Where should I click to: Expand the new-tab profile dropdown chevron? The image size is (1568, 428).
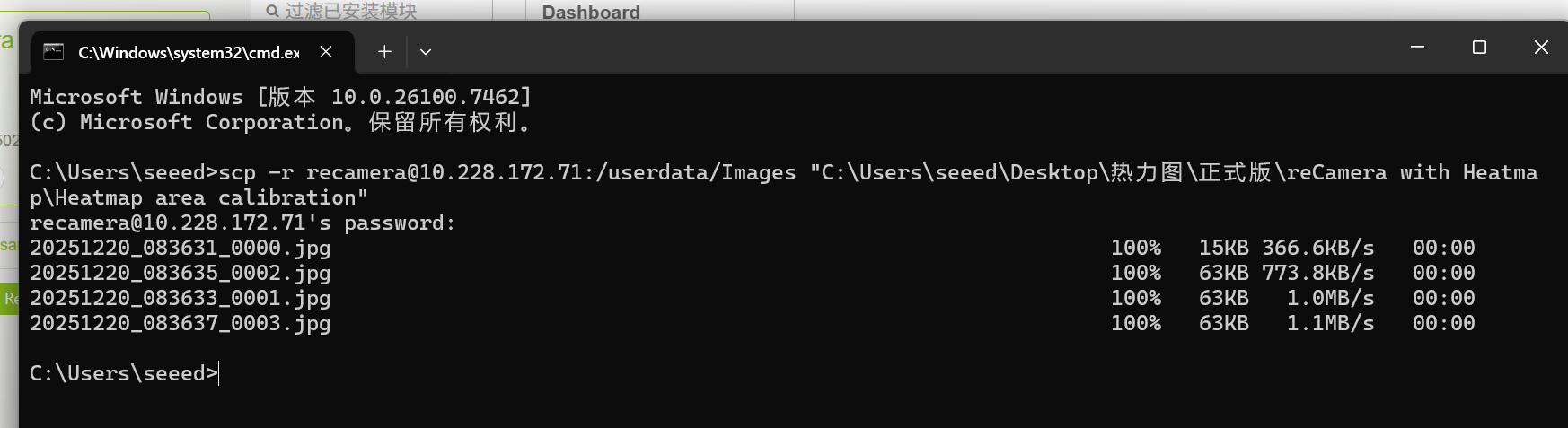pos(426,52)
